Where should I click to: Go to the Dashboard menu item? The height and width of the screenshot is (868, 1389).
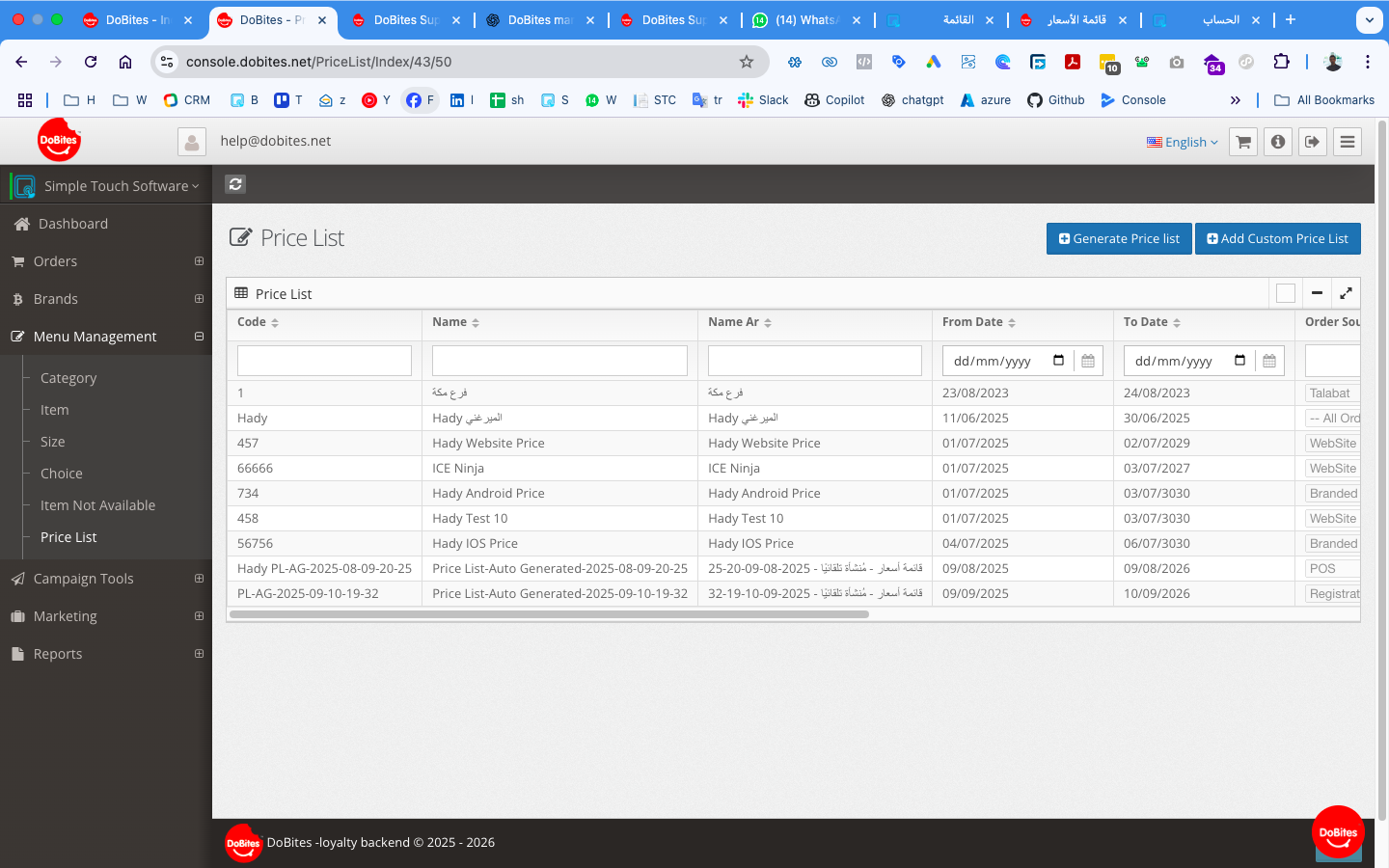[x=73, y=224]
